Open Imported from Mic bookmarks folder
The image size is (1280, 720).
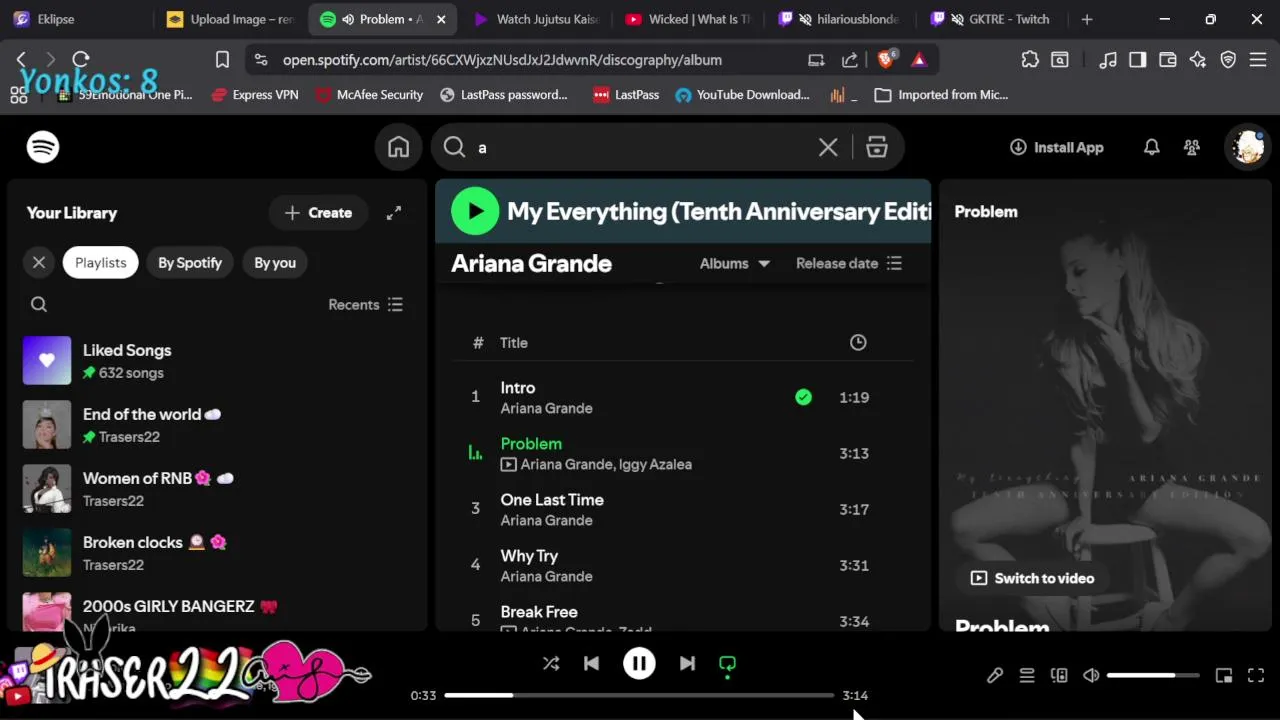pos(941,95)
